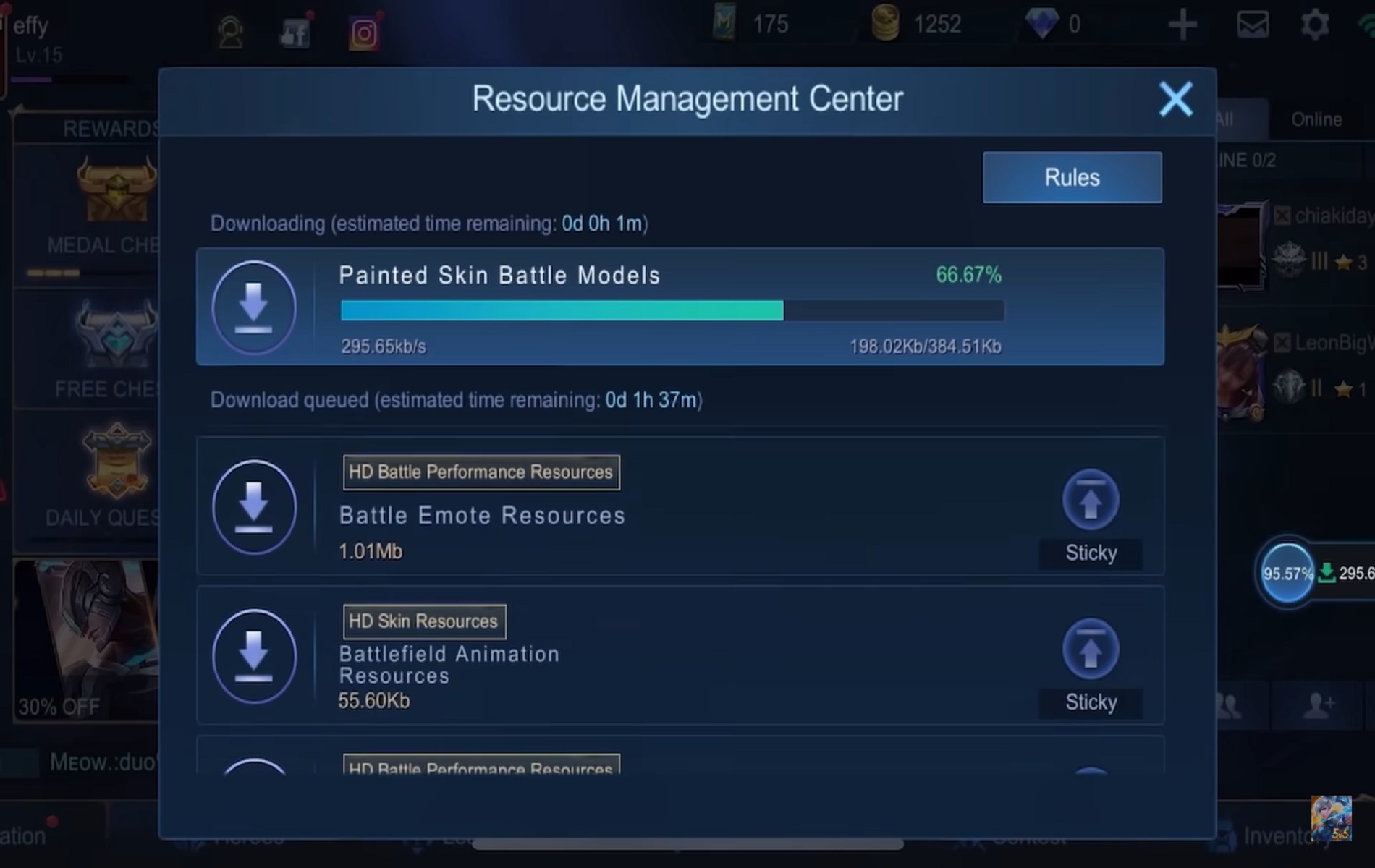The image size is (1375, 868).
Task: Pin Battle Emote Resources with Sticky arrow
Action: click(x=1091, y=500)
